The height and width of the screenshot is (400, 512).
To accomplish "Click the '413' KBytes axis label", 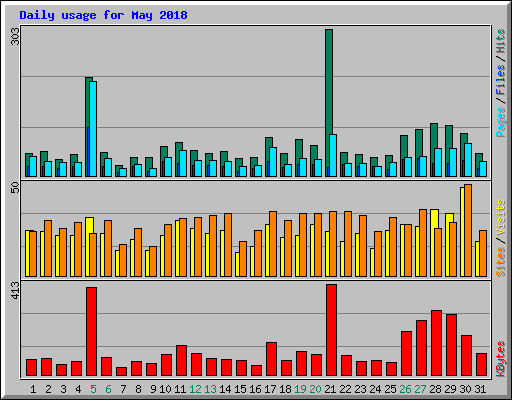I will (15, 290).
